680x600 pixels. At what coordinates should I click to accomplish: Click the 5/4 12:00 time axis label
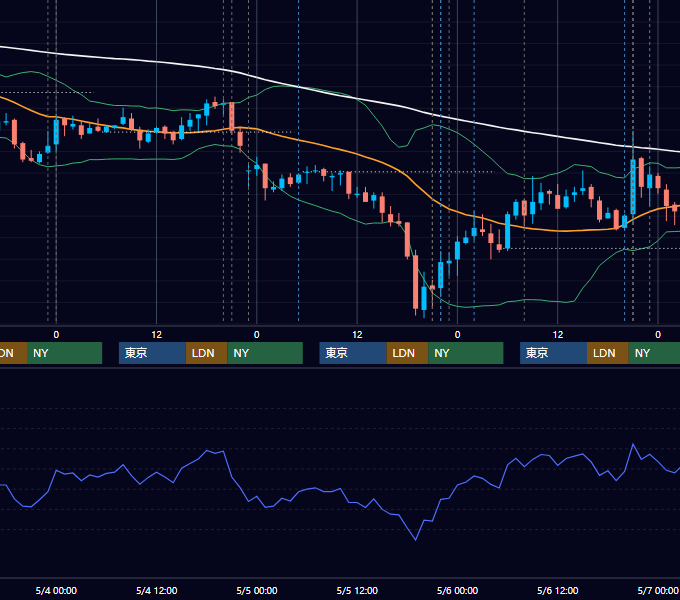tap(157, 590)
